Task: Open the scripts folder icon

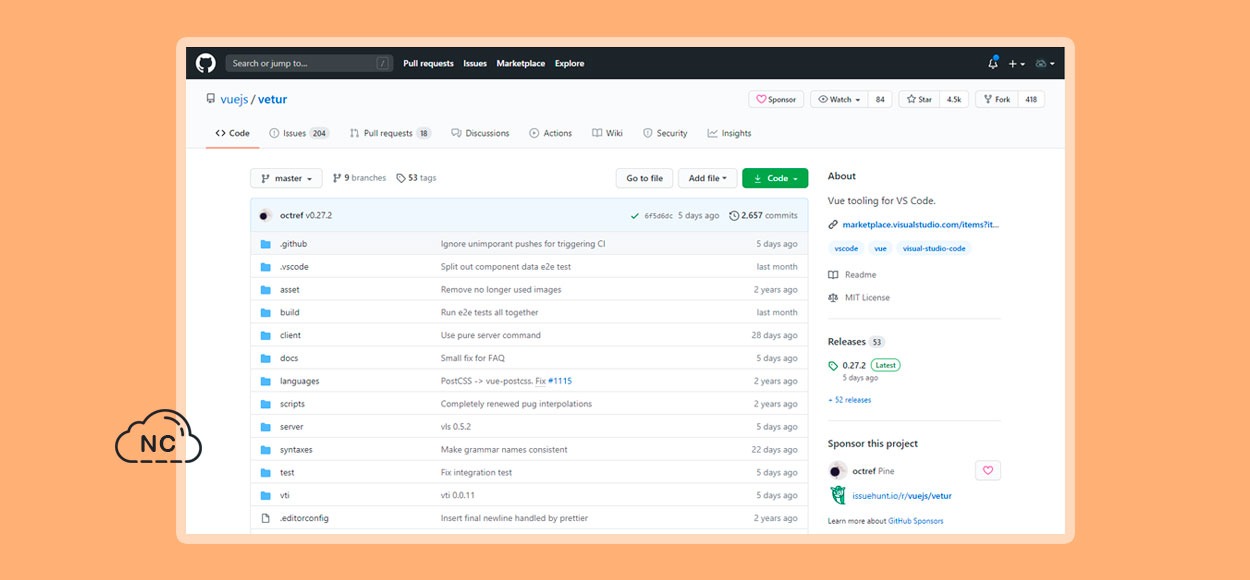Action: (266, 404)
